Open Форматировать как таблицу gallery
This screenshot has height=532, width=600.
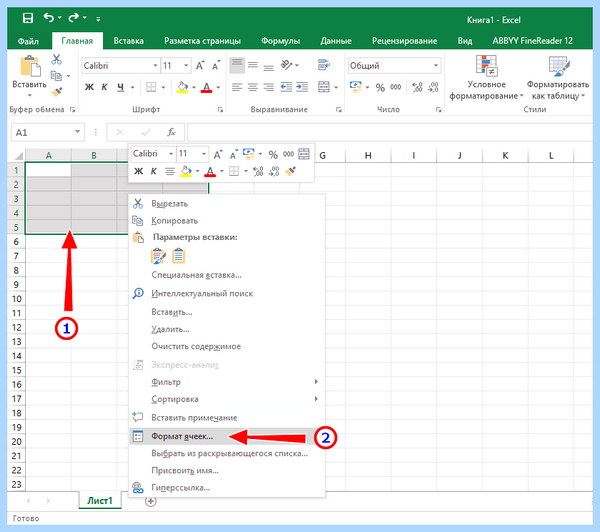(x=558, y=78)
